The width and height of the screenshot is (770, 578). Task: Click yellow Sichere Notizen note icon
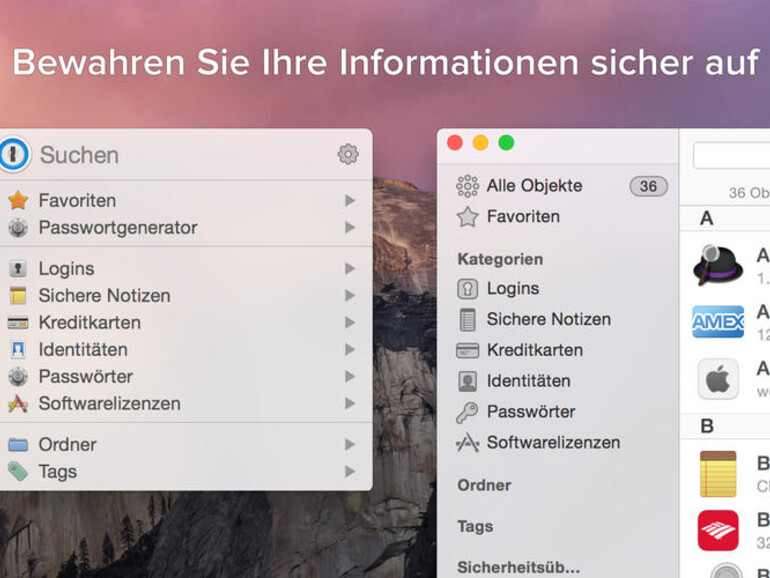(18, 296)
